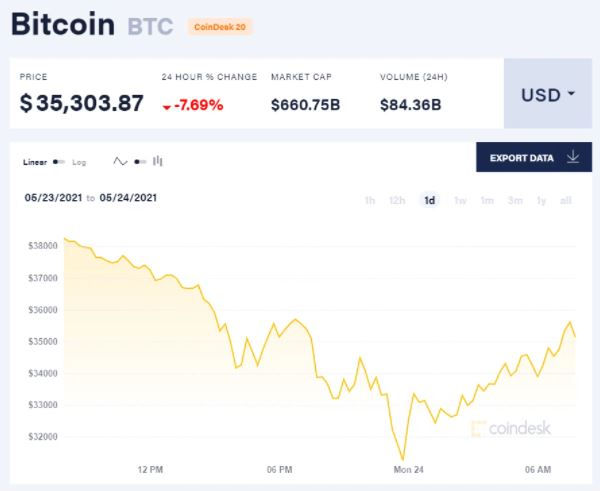Open the USD currency dropdown

pyautogui.click(x=548, y=93)
